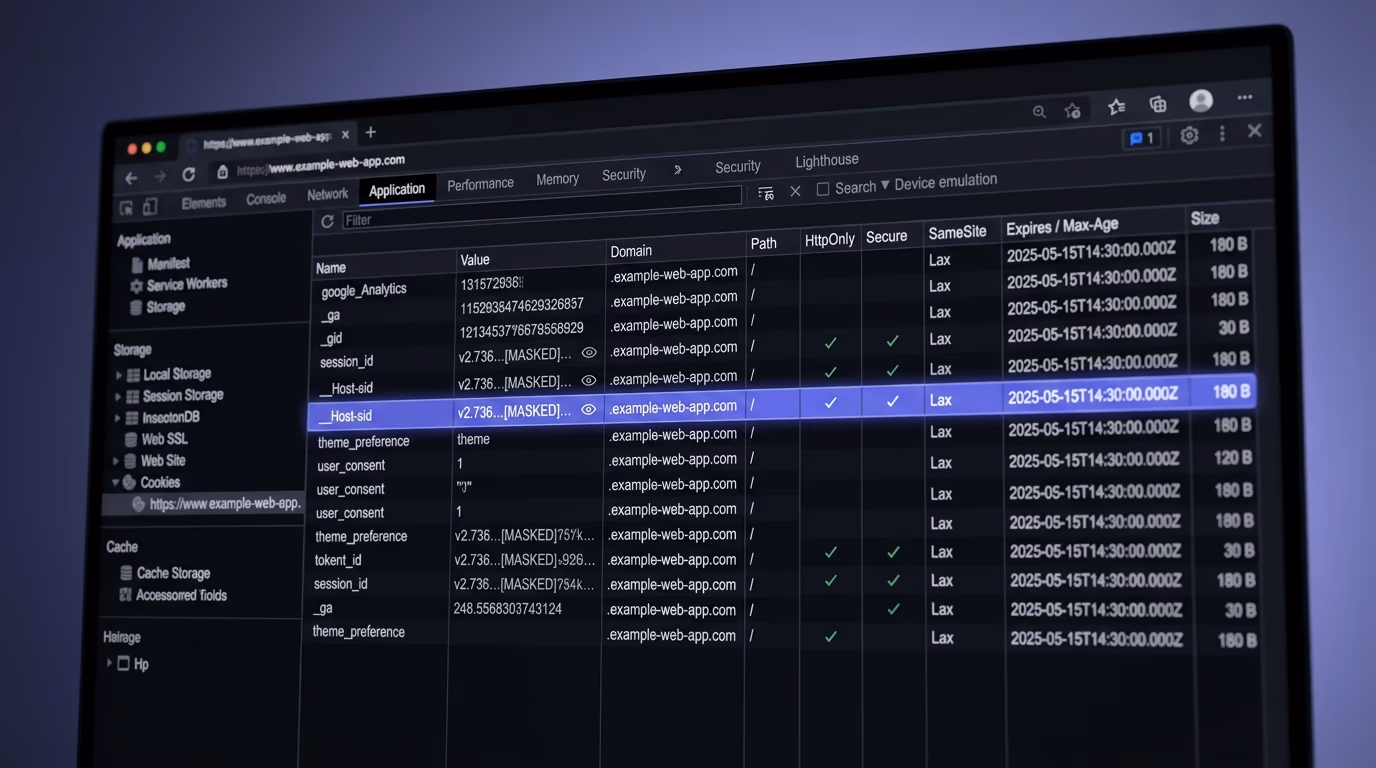Open the Performance tab

pyautogui.click(x=480, y=184)
